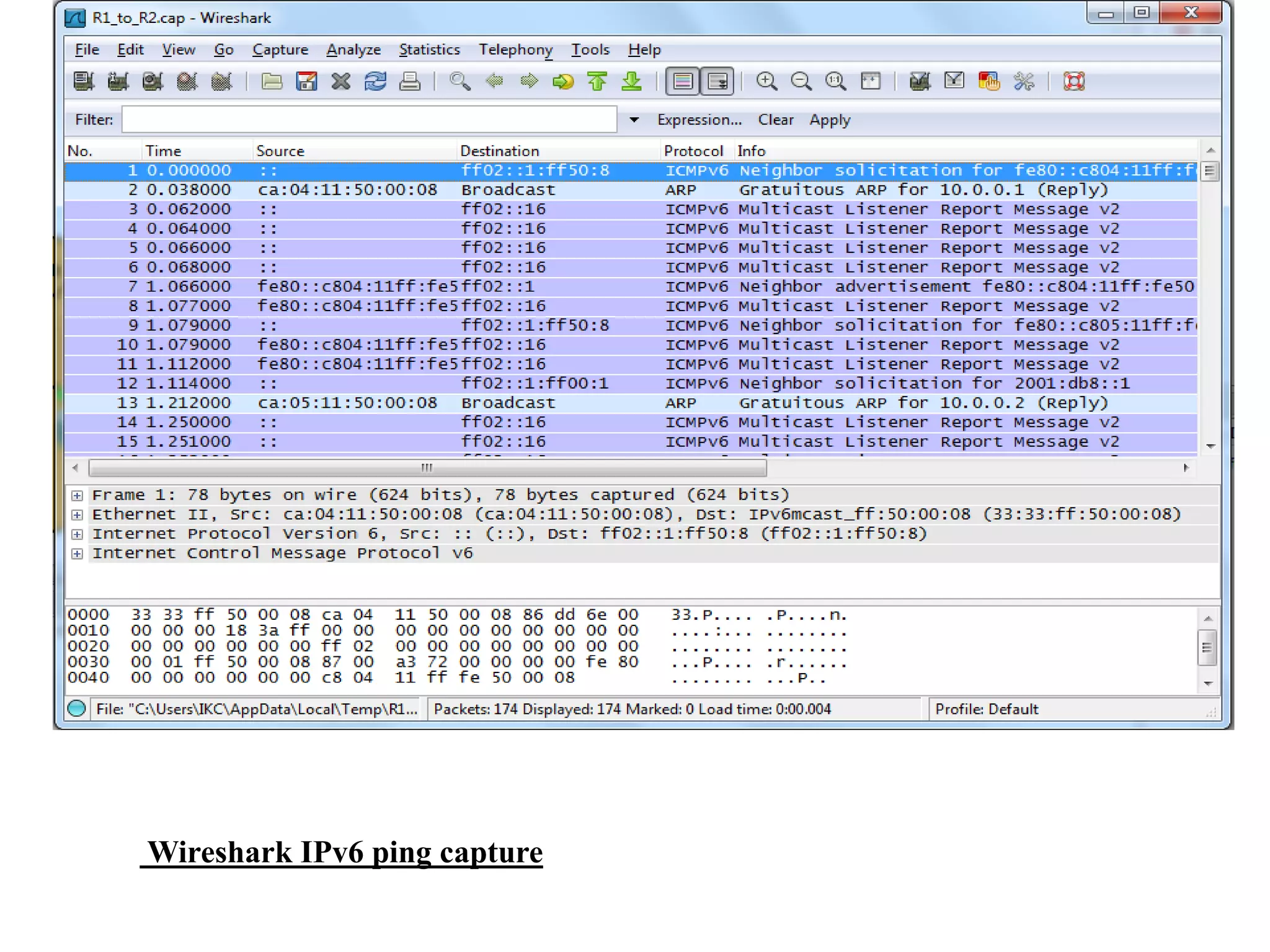Open coloring rules icon
The height and width of the screenshot is (952, 1270).
click(989, 81)
